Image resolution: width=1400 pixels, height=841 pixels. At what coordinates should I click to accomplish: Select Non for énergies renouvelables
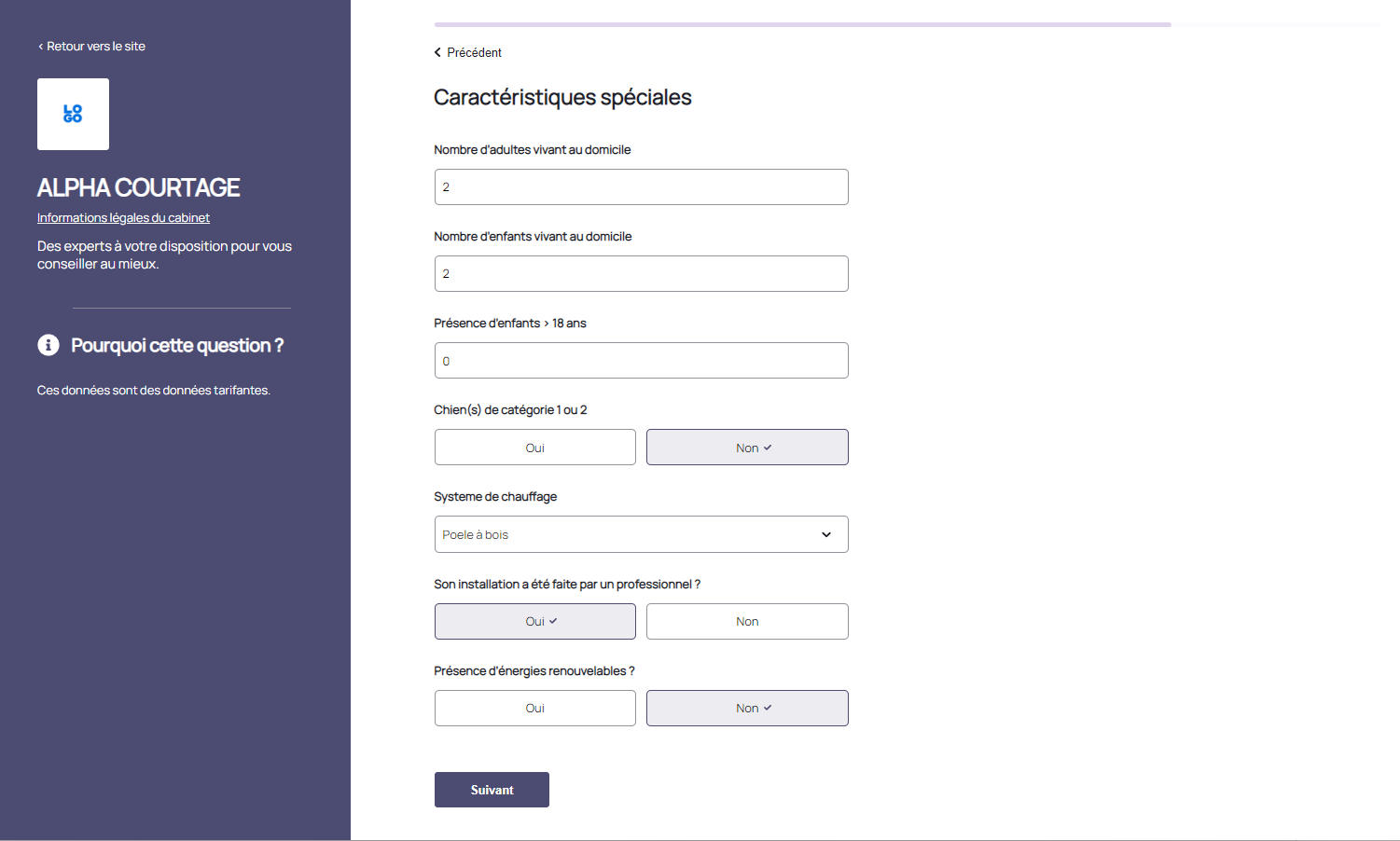747,708
